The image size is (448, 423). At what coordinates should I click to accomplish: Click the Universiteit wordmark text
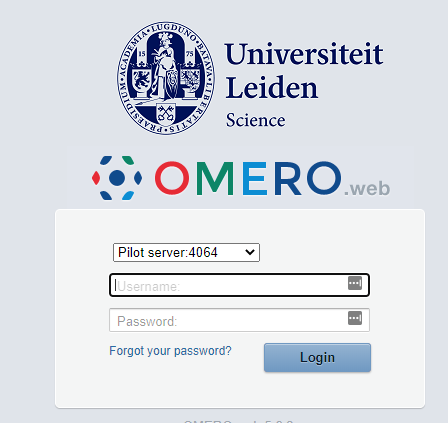[304, 54]
